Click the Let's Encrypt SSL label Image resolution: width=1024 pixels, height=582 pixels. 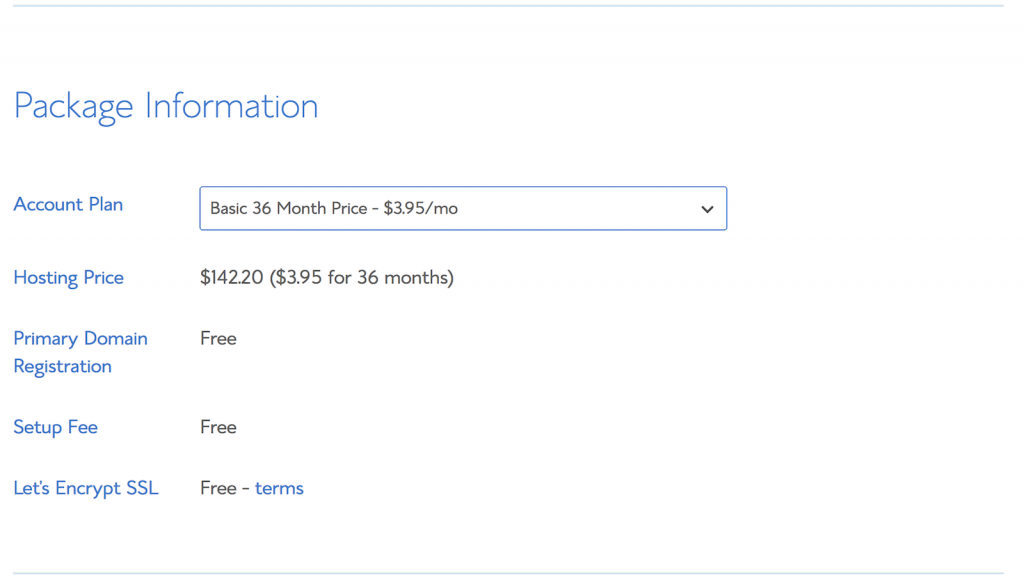[x=85, y=488]
